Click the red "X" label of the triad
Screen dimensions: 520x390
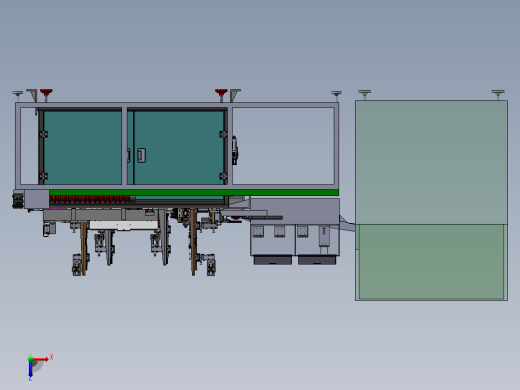click(51, 357)
